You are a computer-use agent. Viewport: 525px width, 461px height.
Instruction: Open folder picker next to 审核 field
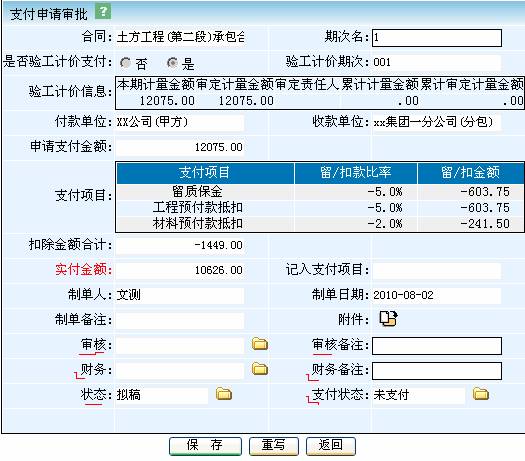click(260, 344)
